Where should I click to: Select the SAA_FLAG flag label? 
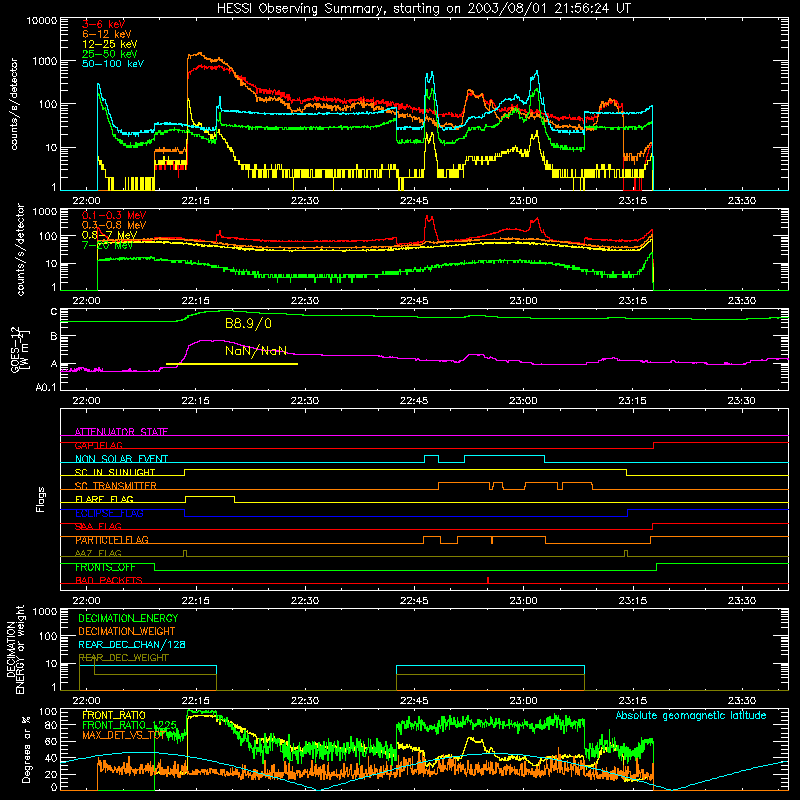(x=98, y=527)
